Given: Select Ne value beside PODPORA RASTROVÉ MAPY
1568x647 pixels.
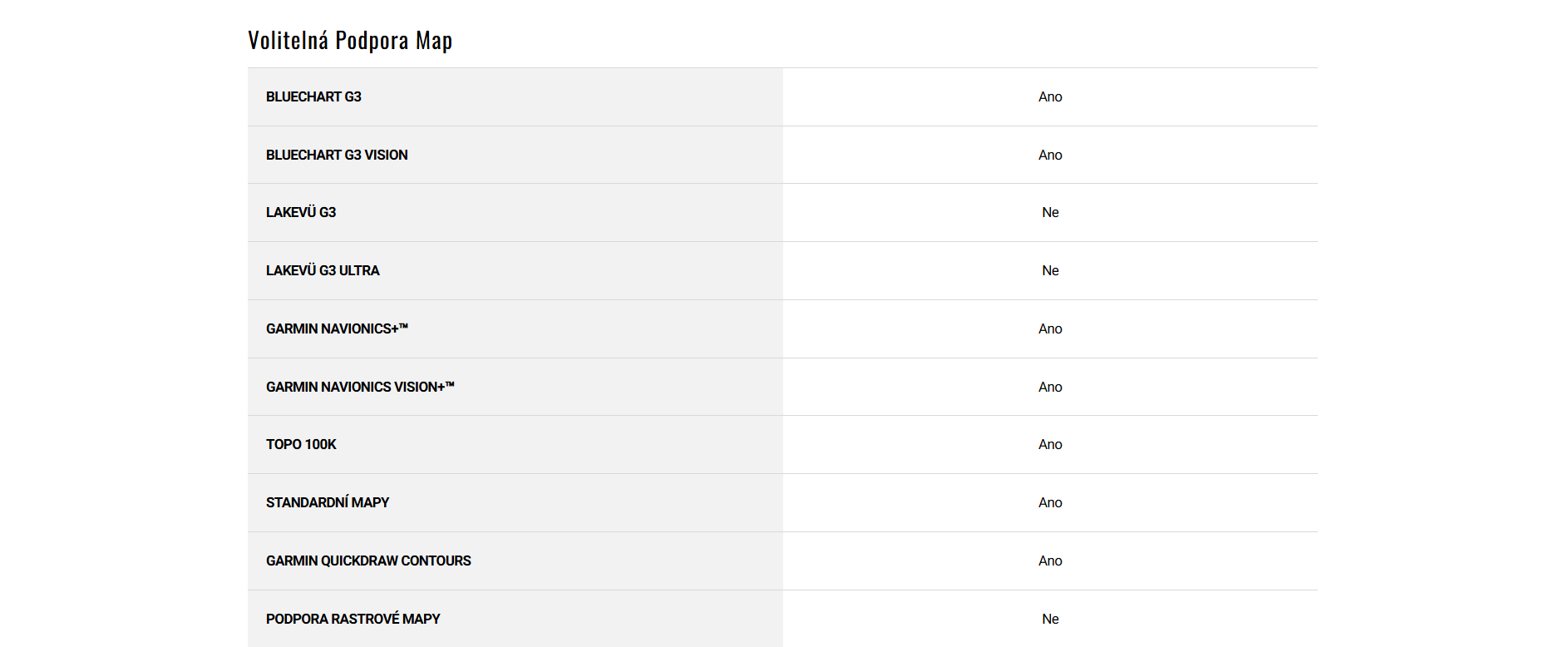Looking at the screenshot, I should [x=1050, y=620].
